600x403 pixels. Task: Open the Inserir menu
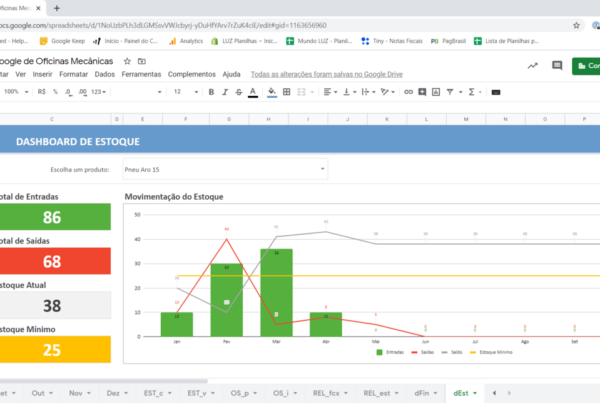[42, 74]
